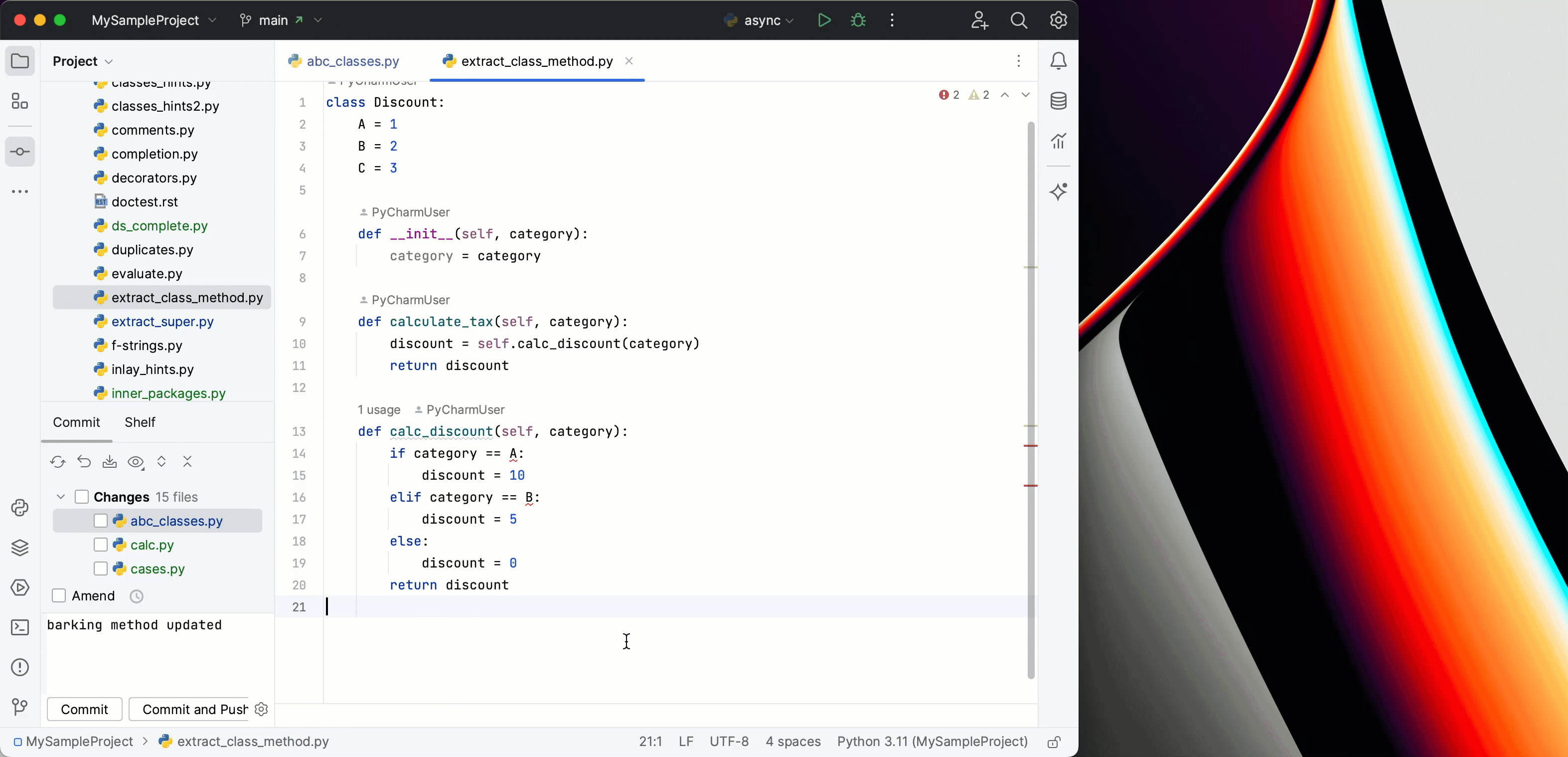
Task: Check the calc.py change checkbox
Action: click(x=101, y=545)
